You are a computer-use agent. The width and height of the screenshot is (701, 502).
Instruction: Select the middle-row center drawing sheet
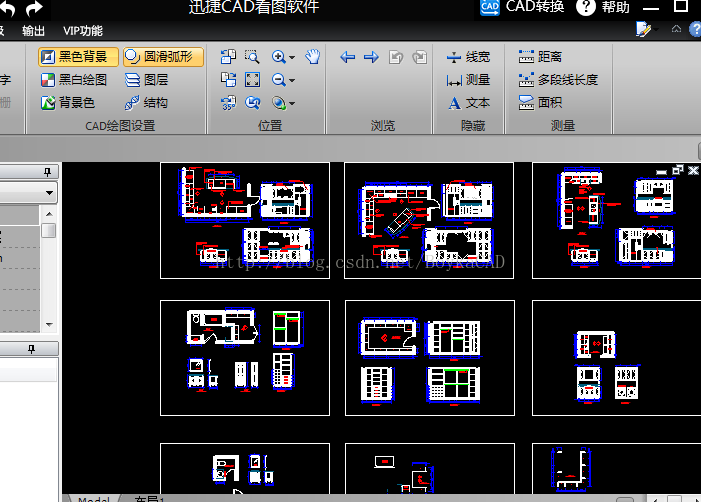[430, 358]
